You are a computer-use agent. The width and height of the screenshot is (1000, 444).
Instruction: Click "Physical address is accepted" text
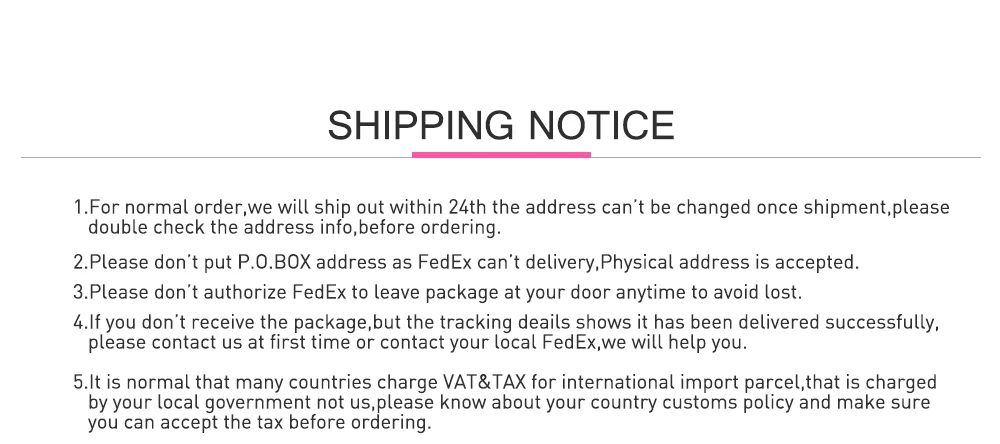click(x=728, y=263)
